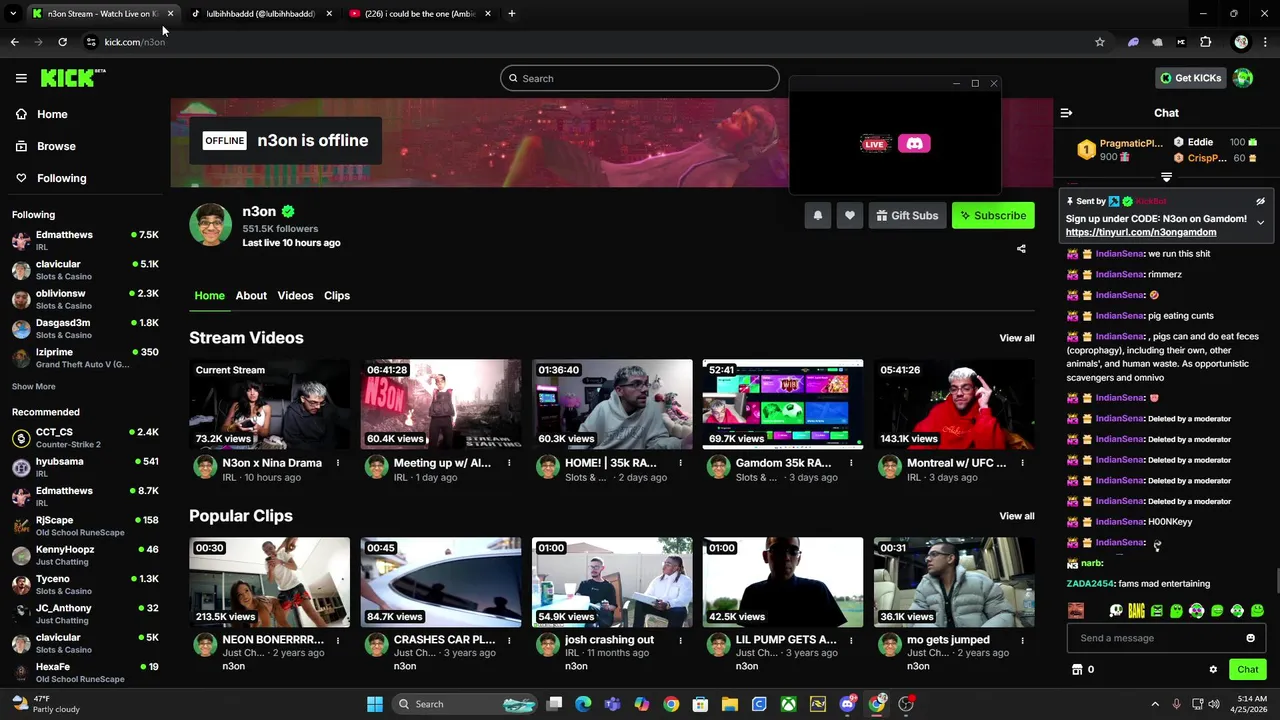Click the search input field
This screenshot has width=1280, height=720.
[x=640, y=78]
